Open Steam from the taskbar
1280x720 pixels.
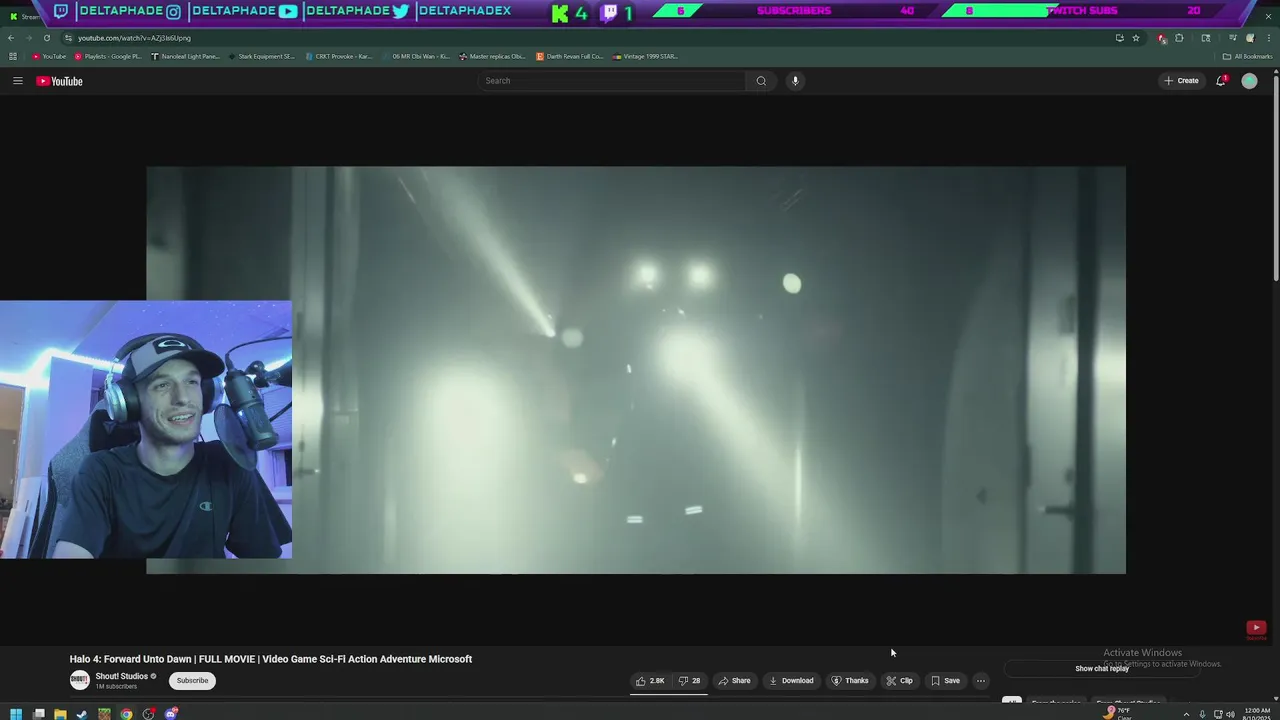click(82, 714)
